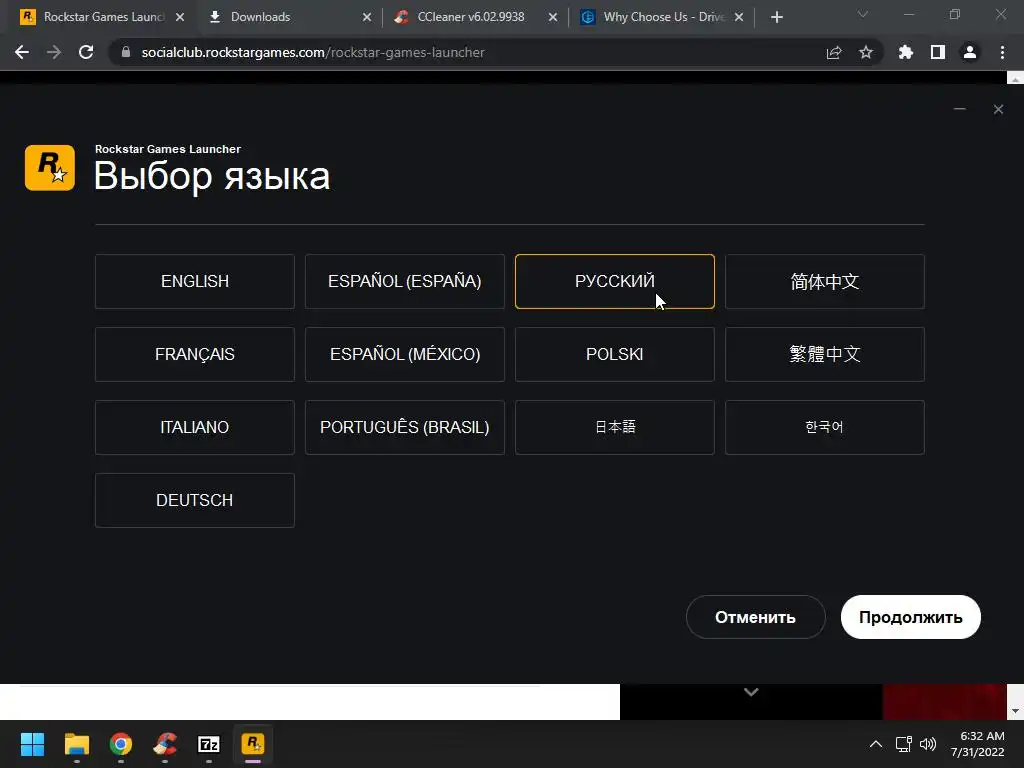The image size is (1024, 768).
Task: Select ENGLISH language option
Action: pyautogui.click(x=195, y=281)
